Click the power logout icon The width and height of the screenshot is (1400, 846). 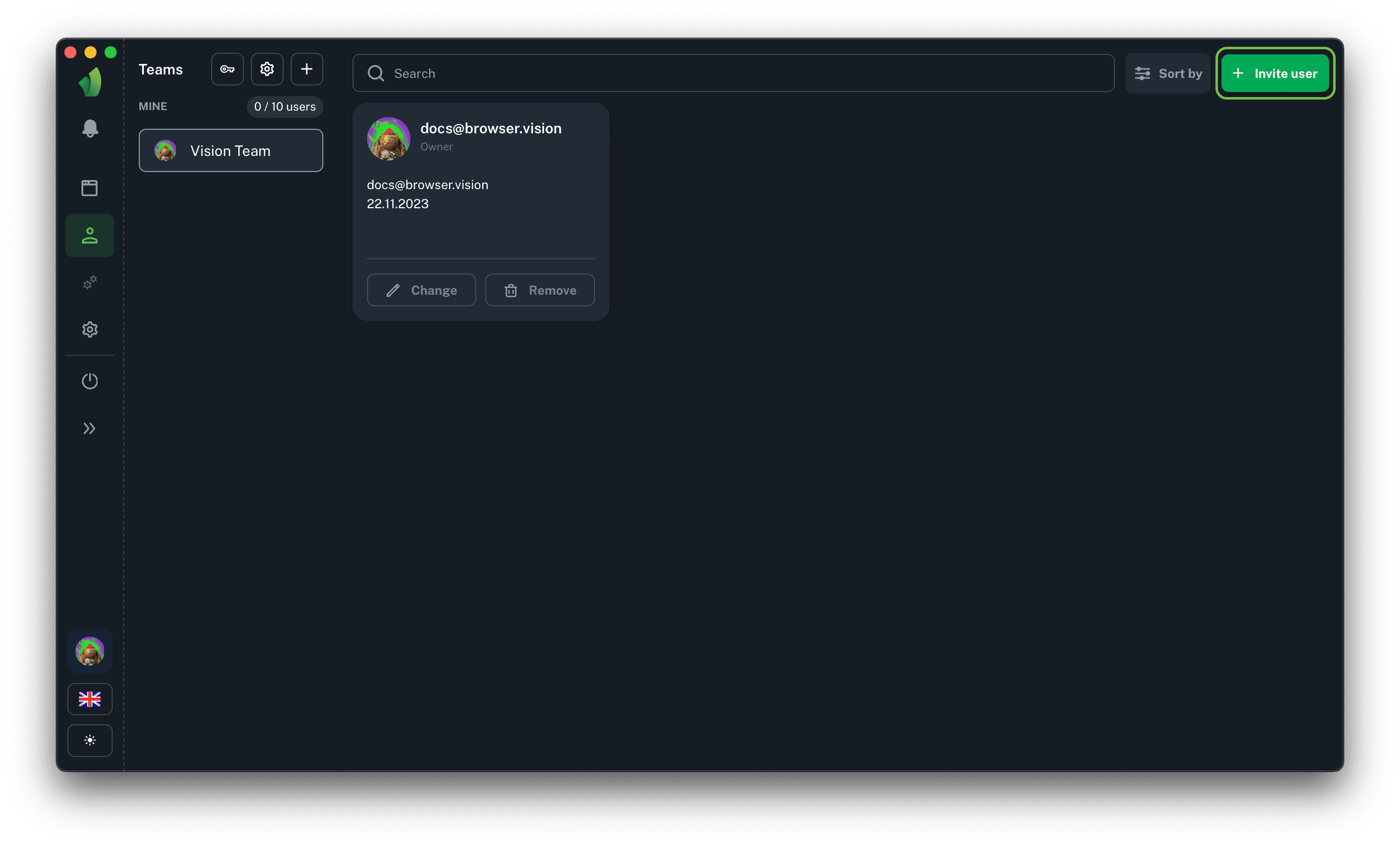tap(90, 381)
